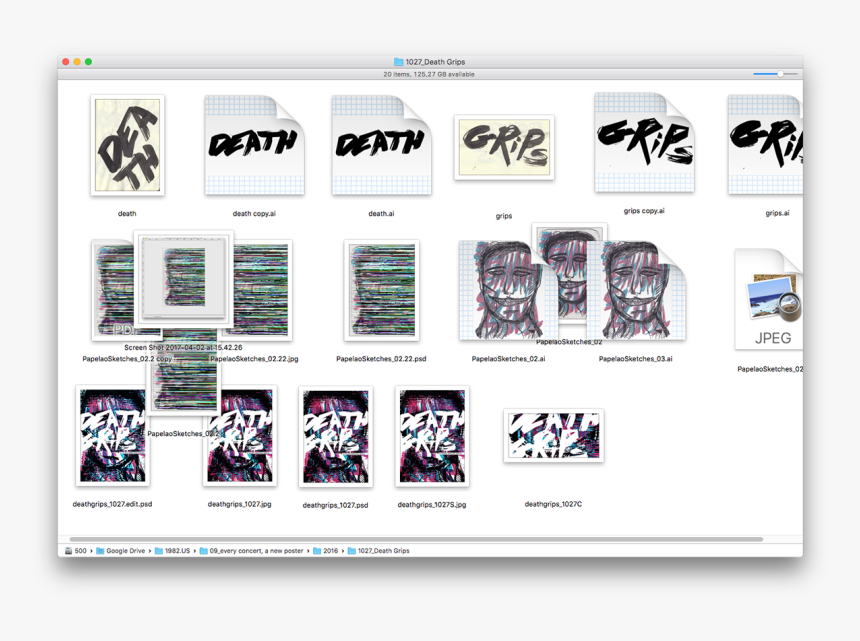Click the '20 items, 125,27 GB available' status text
This screenshot has width=860, height=641.
pos(429,74)
